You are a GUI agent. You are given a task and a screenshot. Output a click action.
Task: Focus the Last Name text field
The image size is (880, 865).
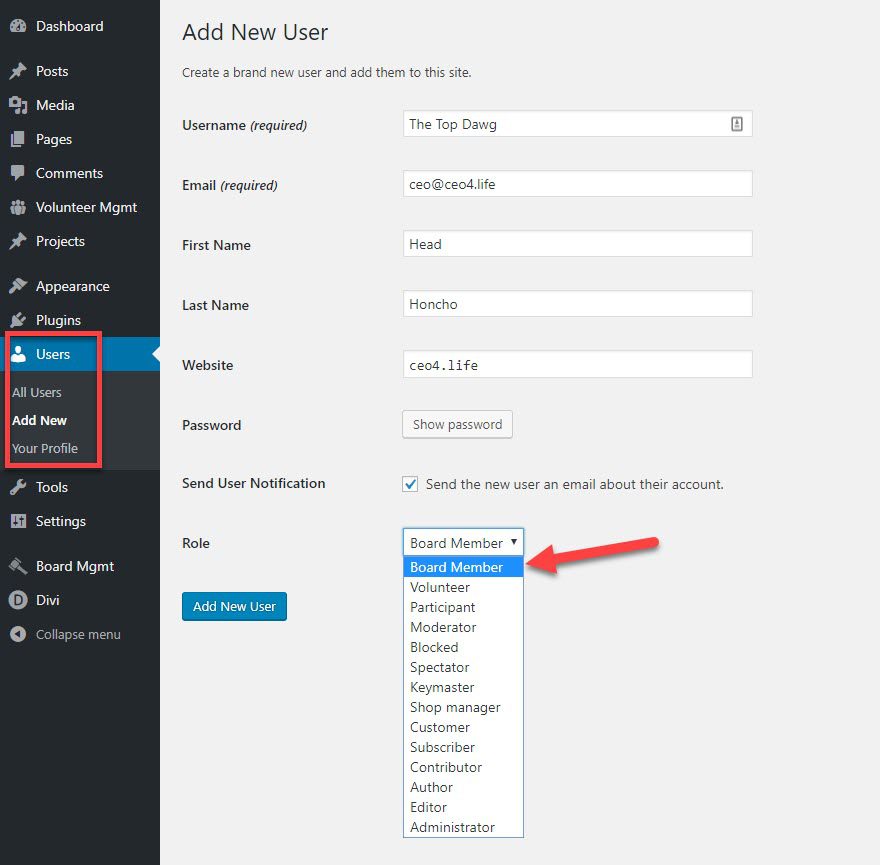point(576,304)
